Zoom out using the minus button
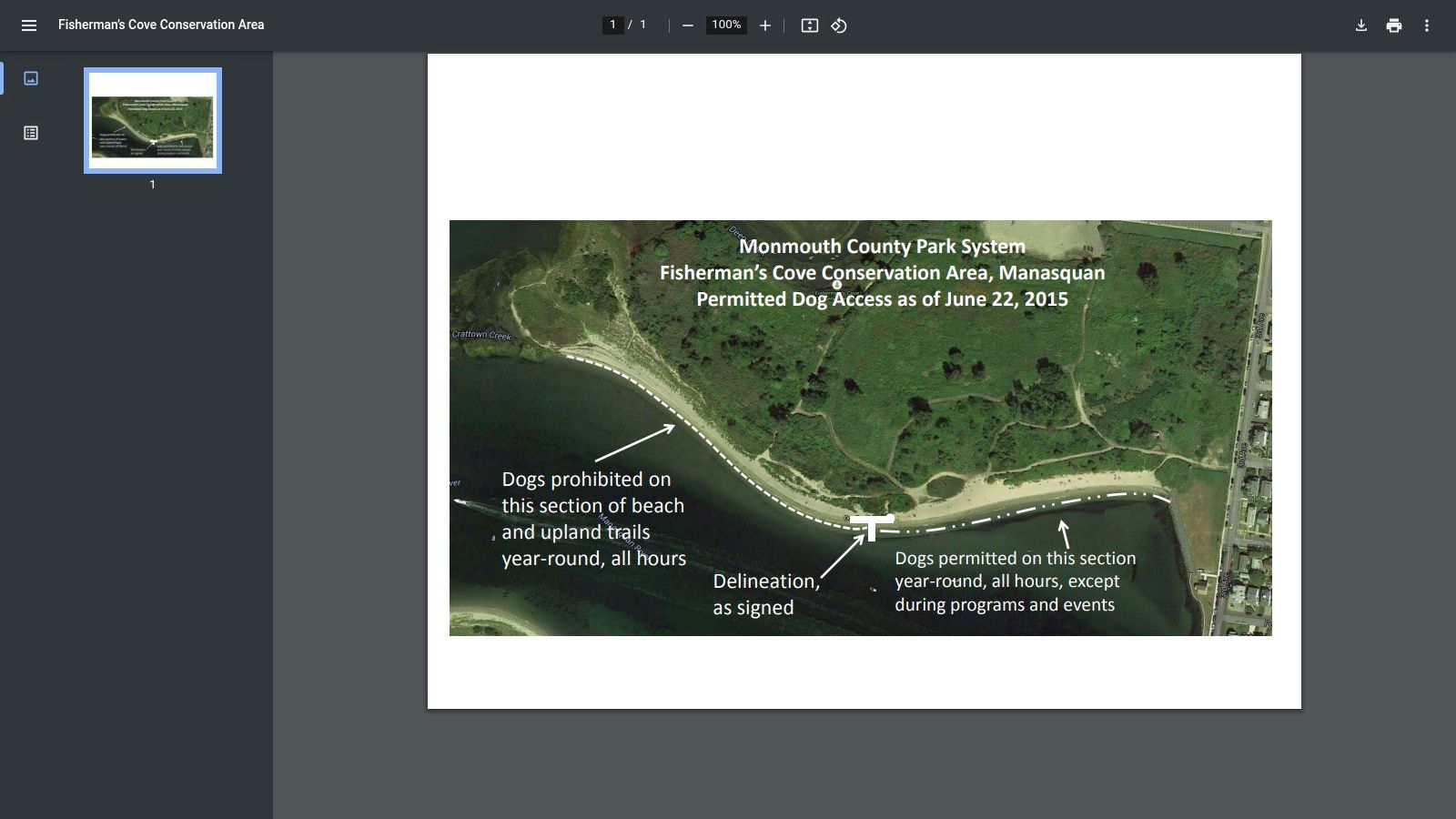1456x819 pixels. point(688,25)
